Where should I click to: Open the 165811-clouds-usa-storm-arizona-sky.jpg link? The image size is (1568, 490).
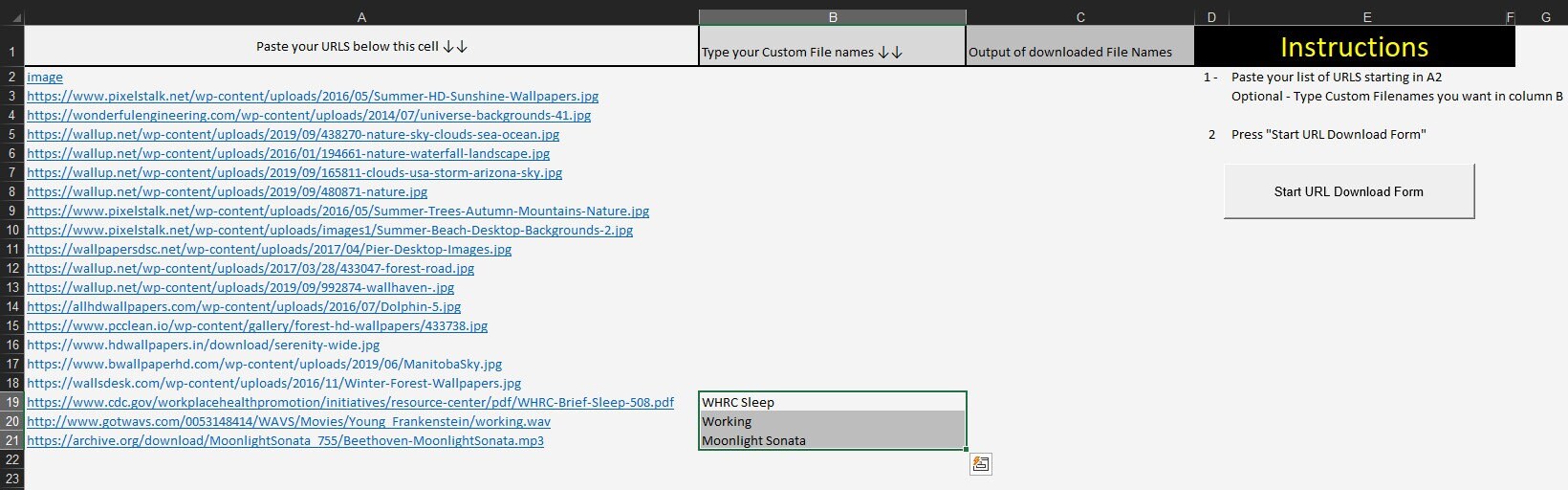point(294,172)
